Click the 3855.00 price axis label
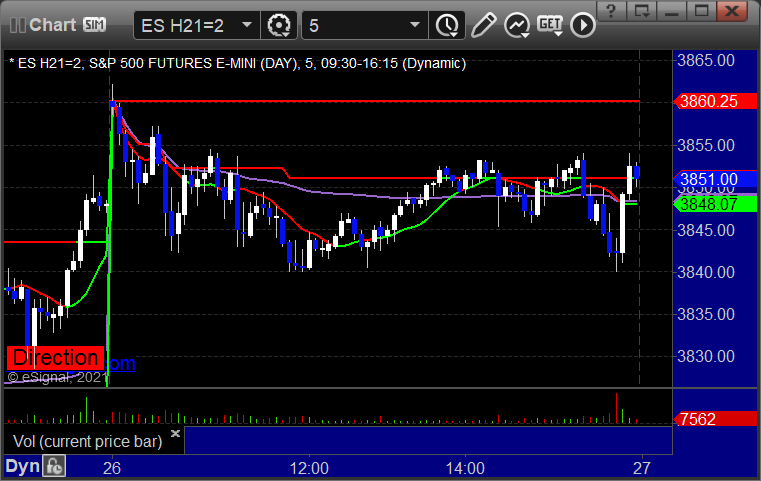Image resolution: width=761 pixels, height=481 pixels. [x=706, y=145]
